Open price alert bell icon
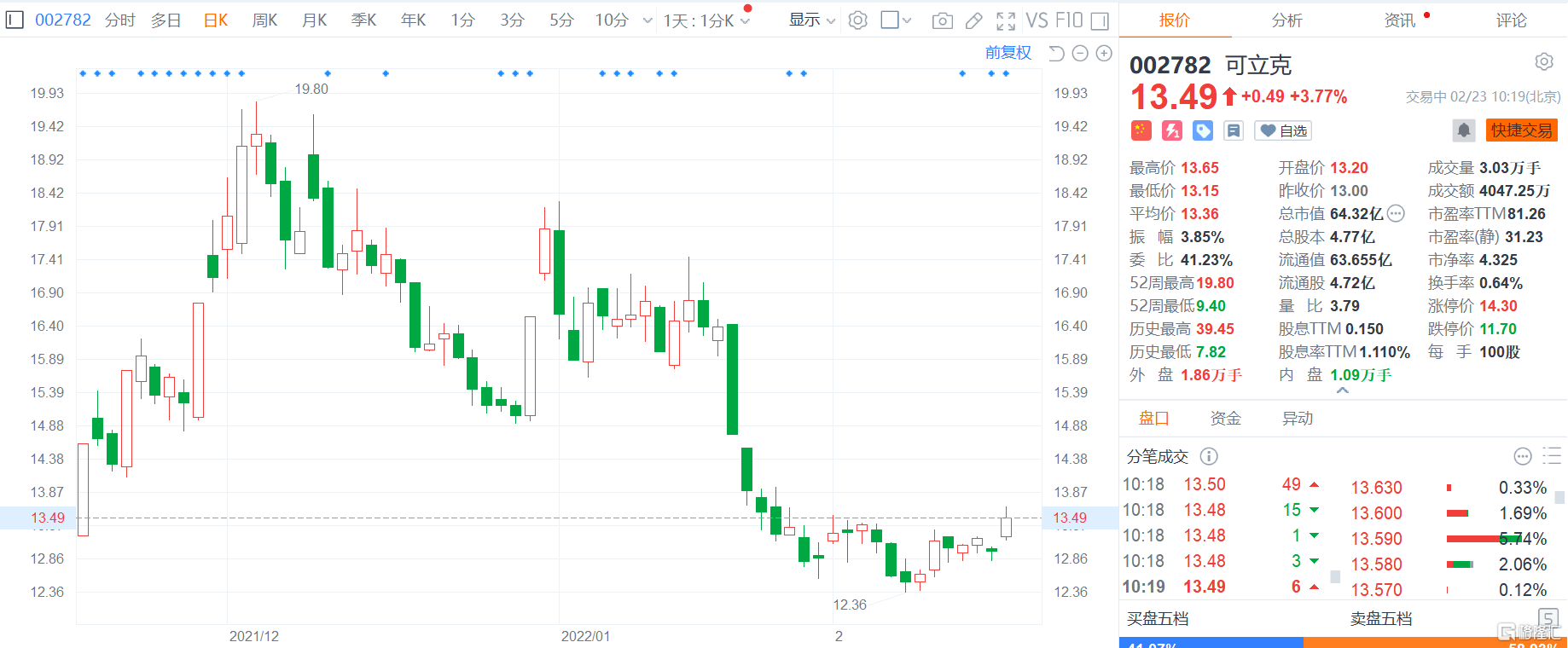 coord(1464,130)
